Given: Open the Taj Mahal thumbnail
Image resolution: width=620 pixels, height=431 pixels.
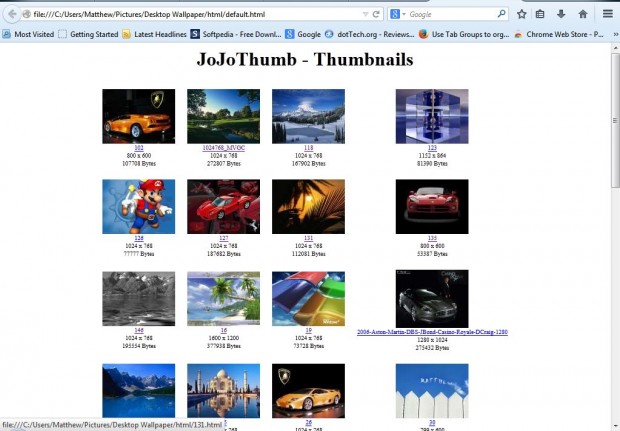Looking at the screenshot, I should (x=223, y=391).
